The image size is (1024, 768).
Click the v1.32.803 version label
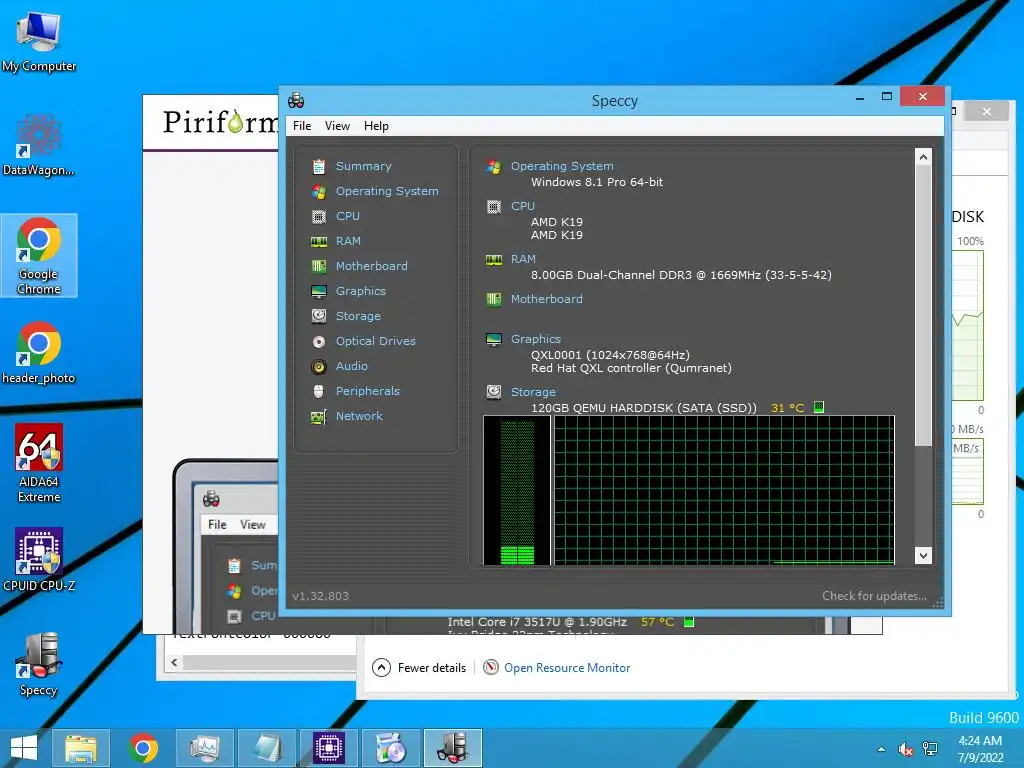click(321, 596)
